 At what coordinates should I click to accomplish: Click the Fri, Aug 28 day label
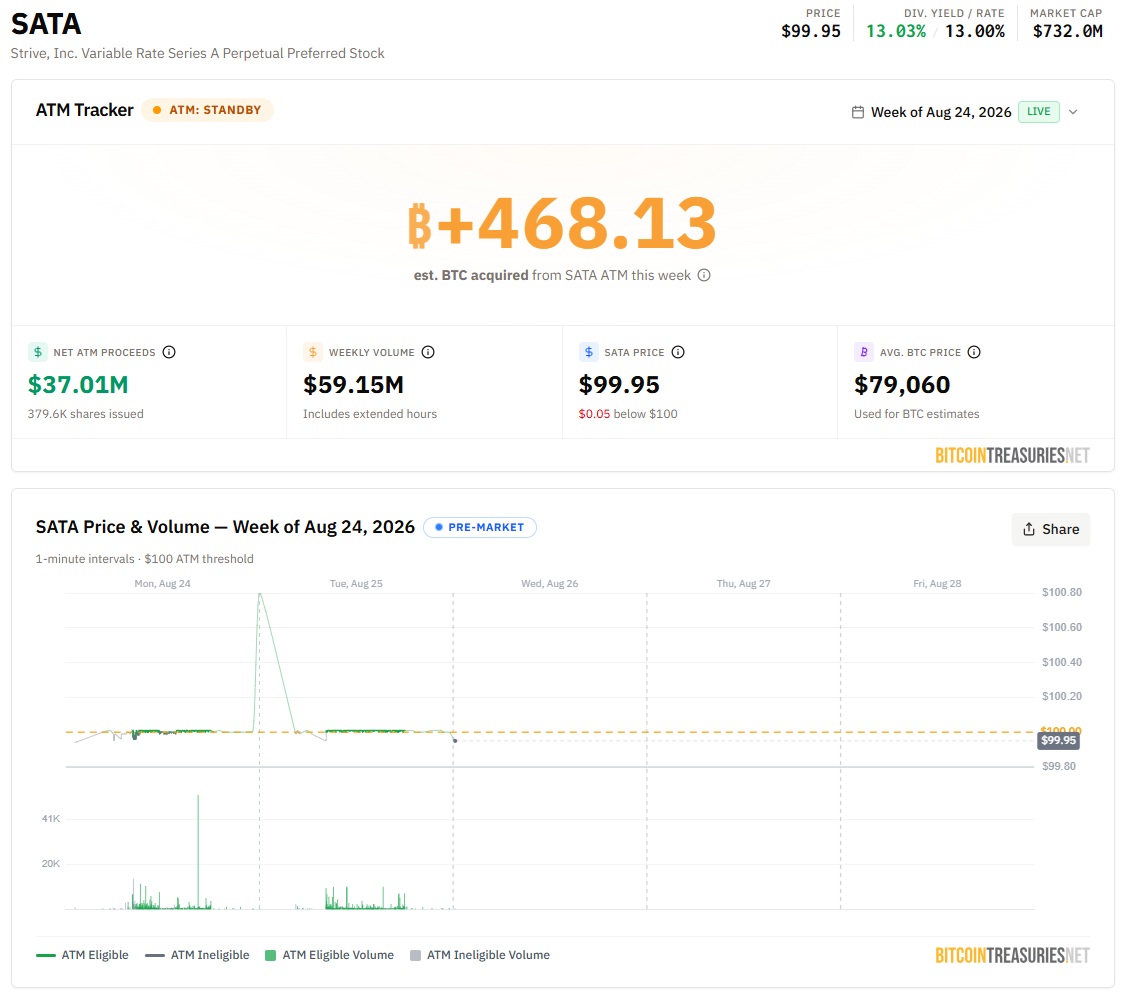pyautogui.click(x=937, y=583)
